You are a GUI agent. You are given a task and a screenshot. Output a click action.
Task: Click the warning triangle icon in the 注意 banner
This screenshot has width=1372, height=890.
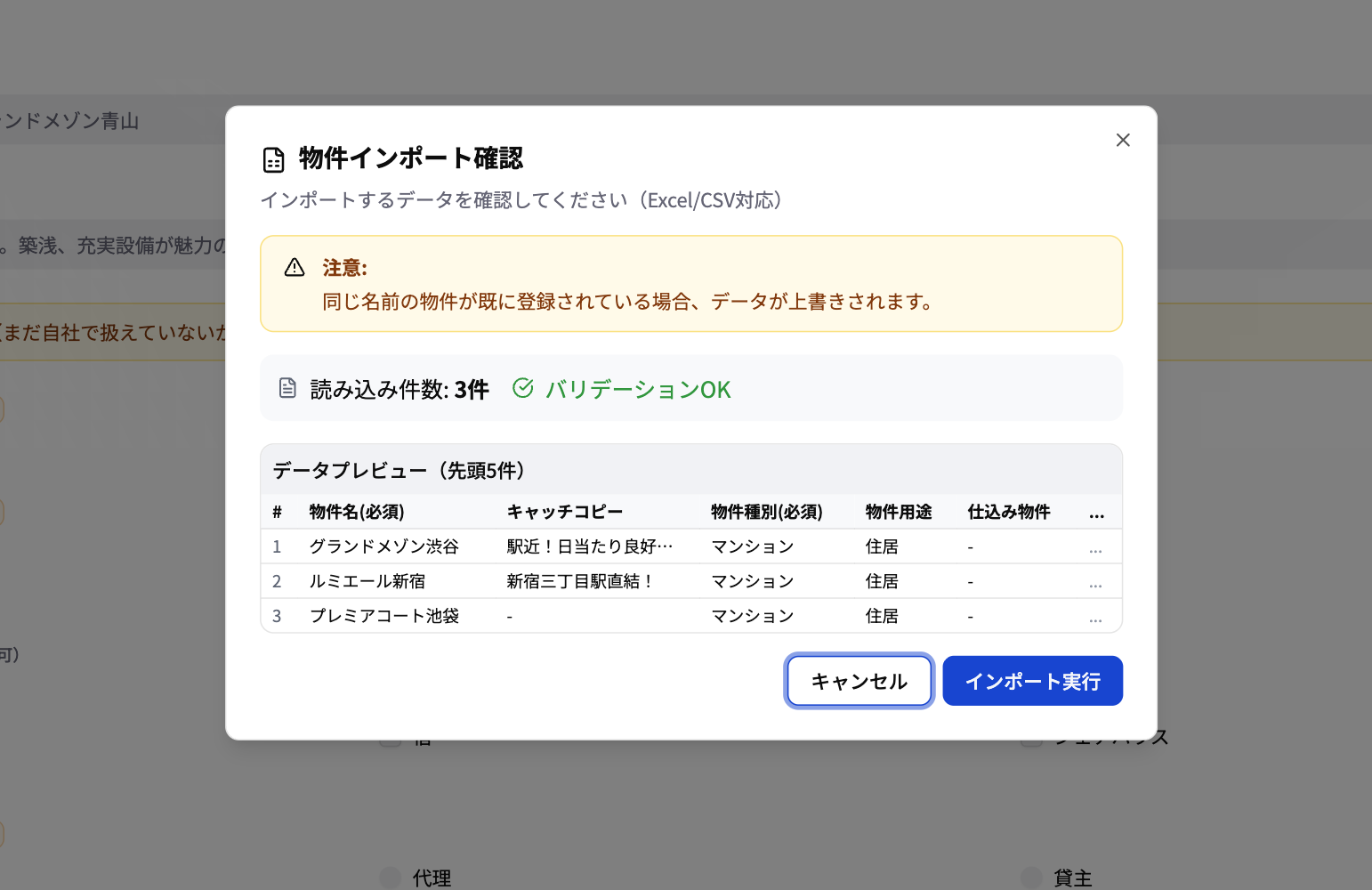pyautogui.click(x=294, y=266)
